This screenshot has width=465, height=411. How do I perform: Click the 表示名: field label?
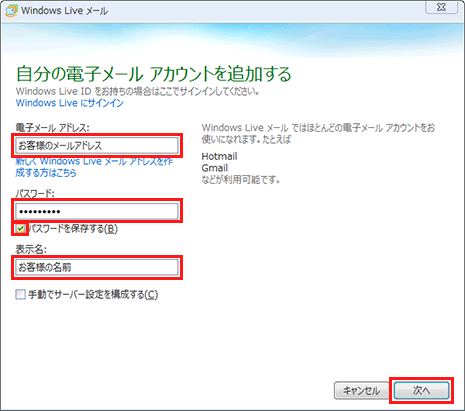pyautogui.click(x=31, y=249)
